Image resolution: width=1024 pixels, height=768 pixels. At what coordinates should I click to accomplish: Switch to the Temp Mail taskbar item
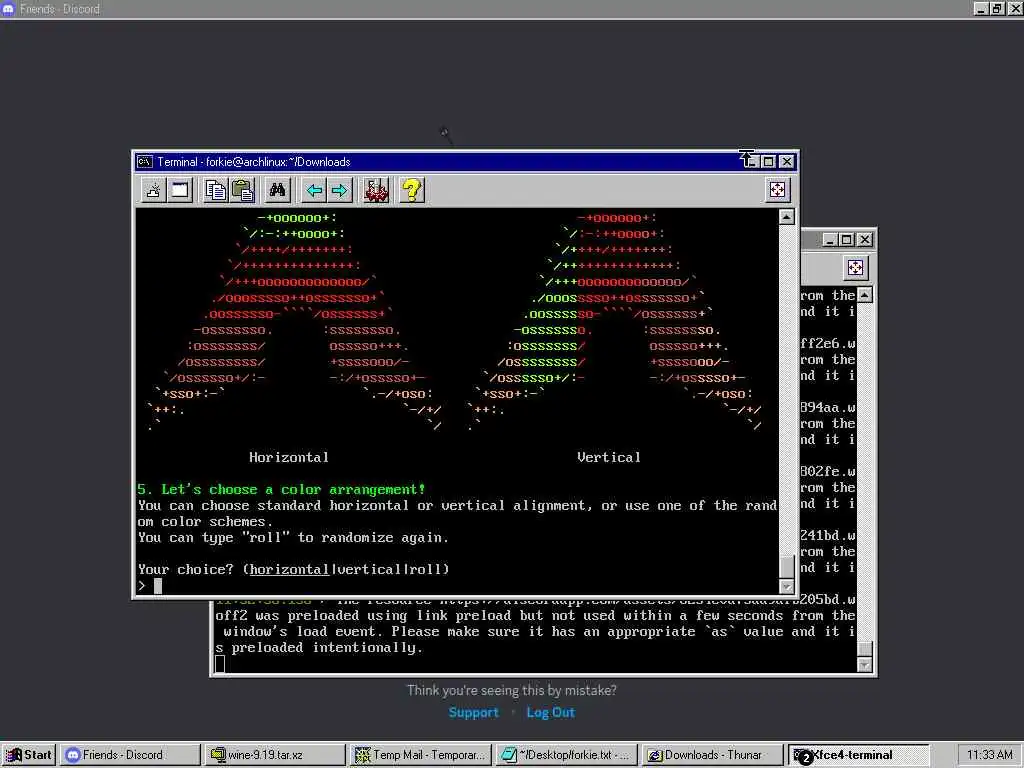[x=420, y=755]
